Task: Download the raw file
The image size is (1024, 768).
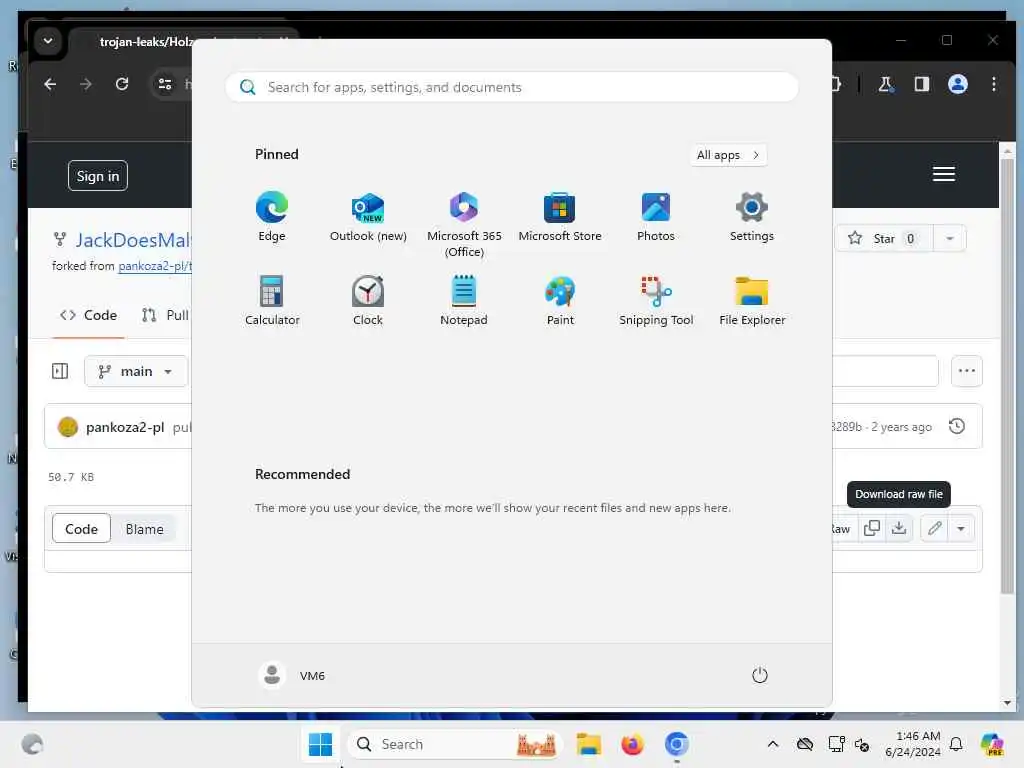Action: (x=899, y=528)
